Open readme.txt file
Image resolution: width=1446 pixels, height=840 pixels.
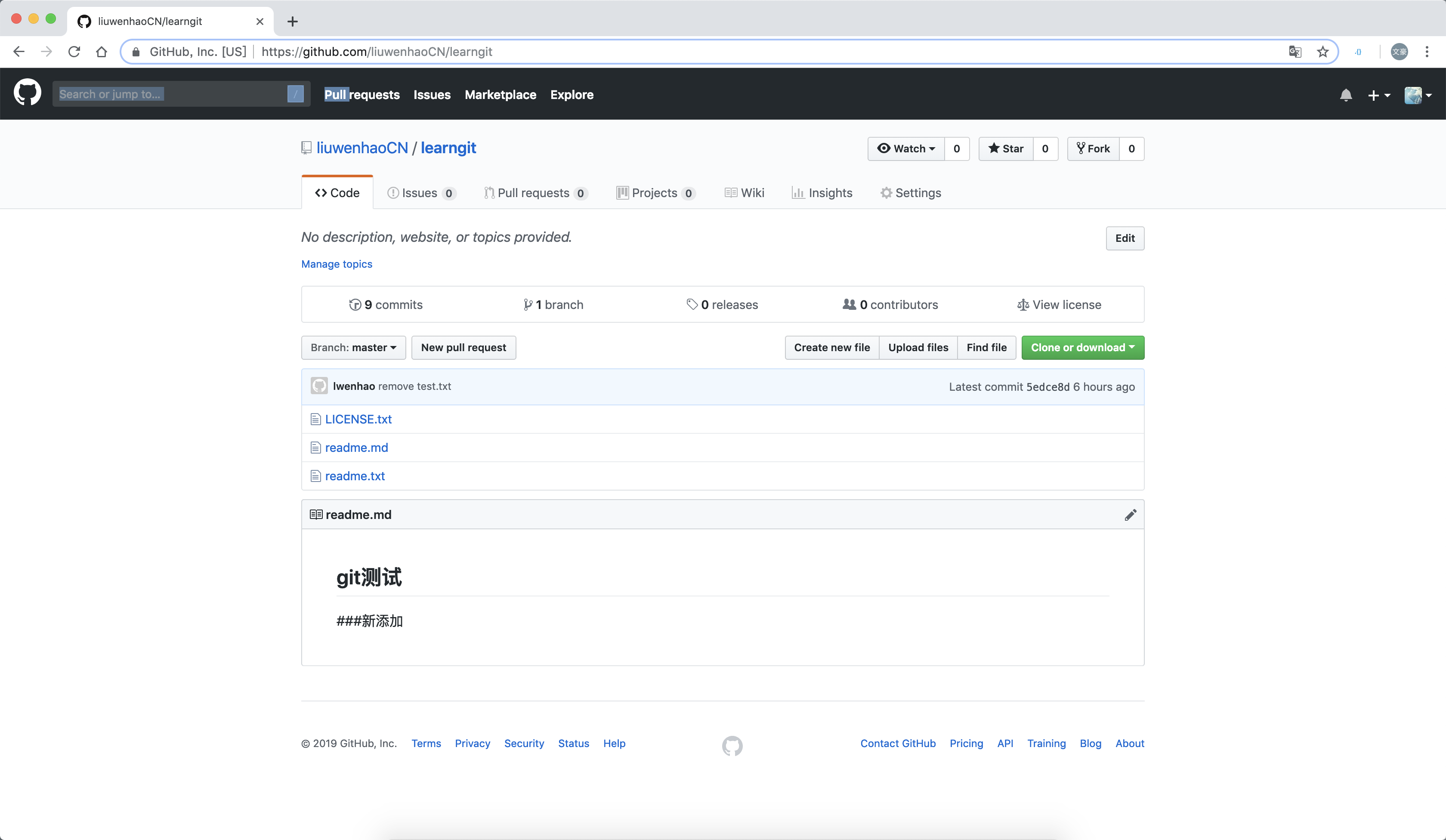(355, 476)
